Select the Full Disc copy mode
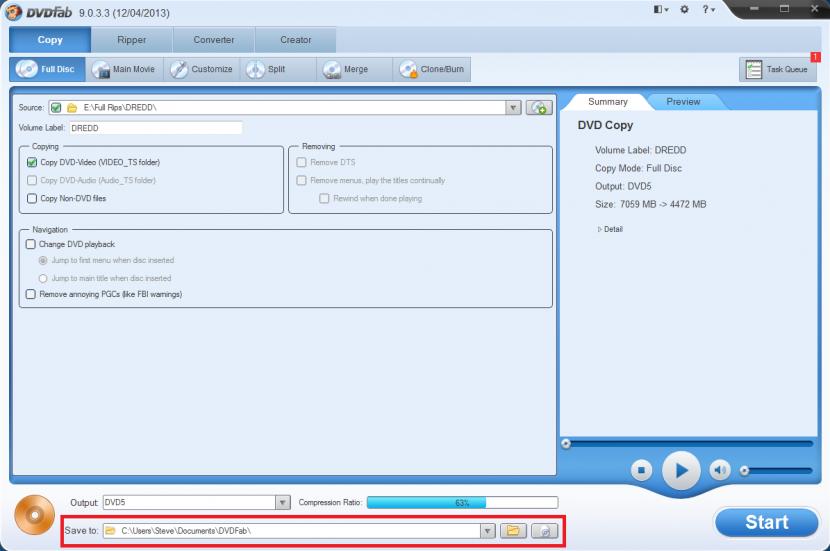This screenshot has width=830, height=551. point(47,69)
